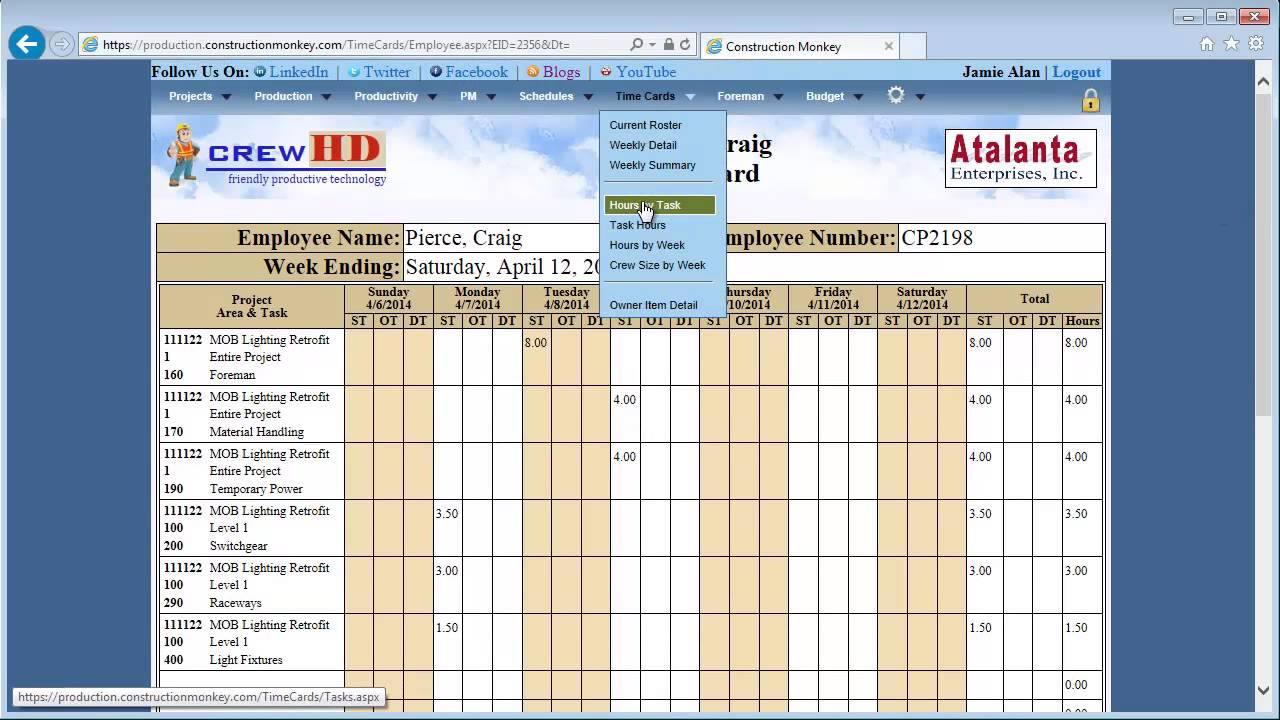The height and width of the screenshot is (720, 1280).
Task: Open the Facebook link
Action: (x=477, y=72)
